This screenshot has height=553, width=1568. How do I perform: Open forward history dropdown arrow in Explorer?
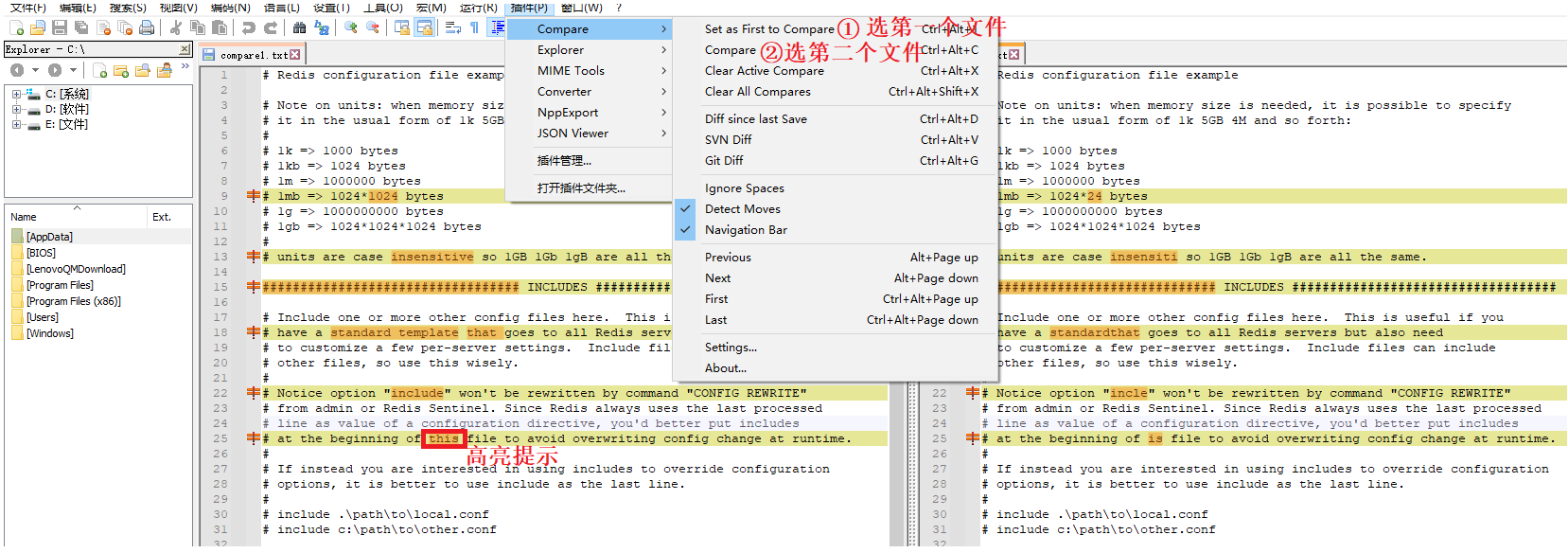[73, 70]
